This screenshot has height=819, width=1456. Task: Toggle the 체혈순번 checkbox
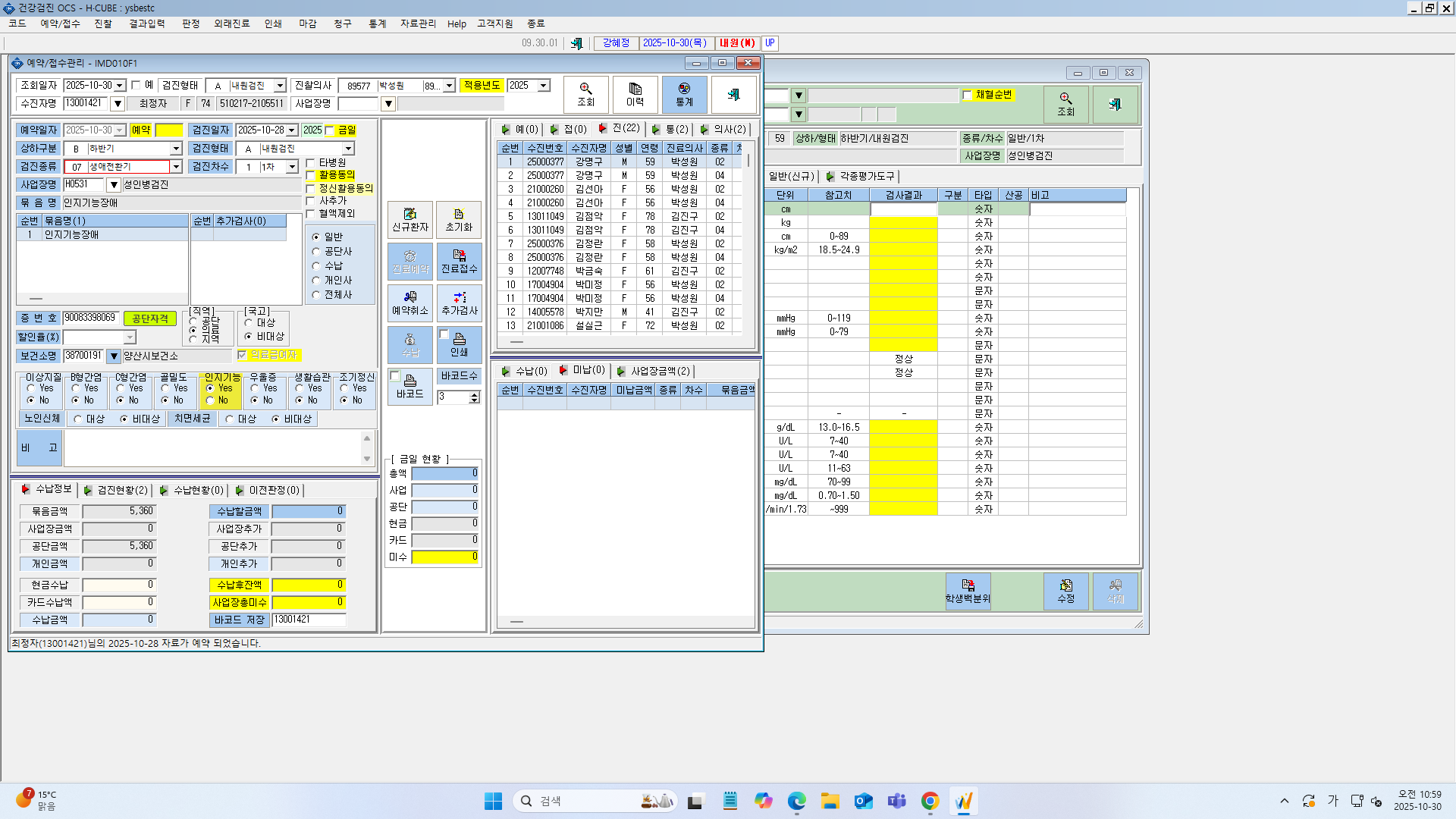click(968, 95)
